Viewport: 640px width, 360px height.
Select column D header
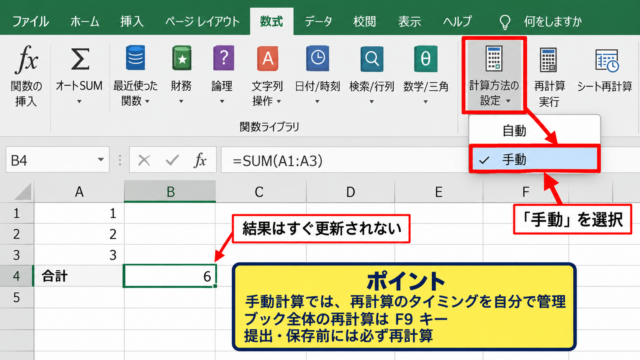coord(350,191)
